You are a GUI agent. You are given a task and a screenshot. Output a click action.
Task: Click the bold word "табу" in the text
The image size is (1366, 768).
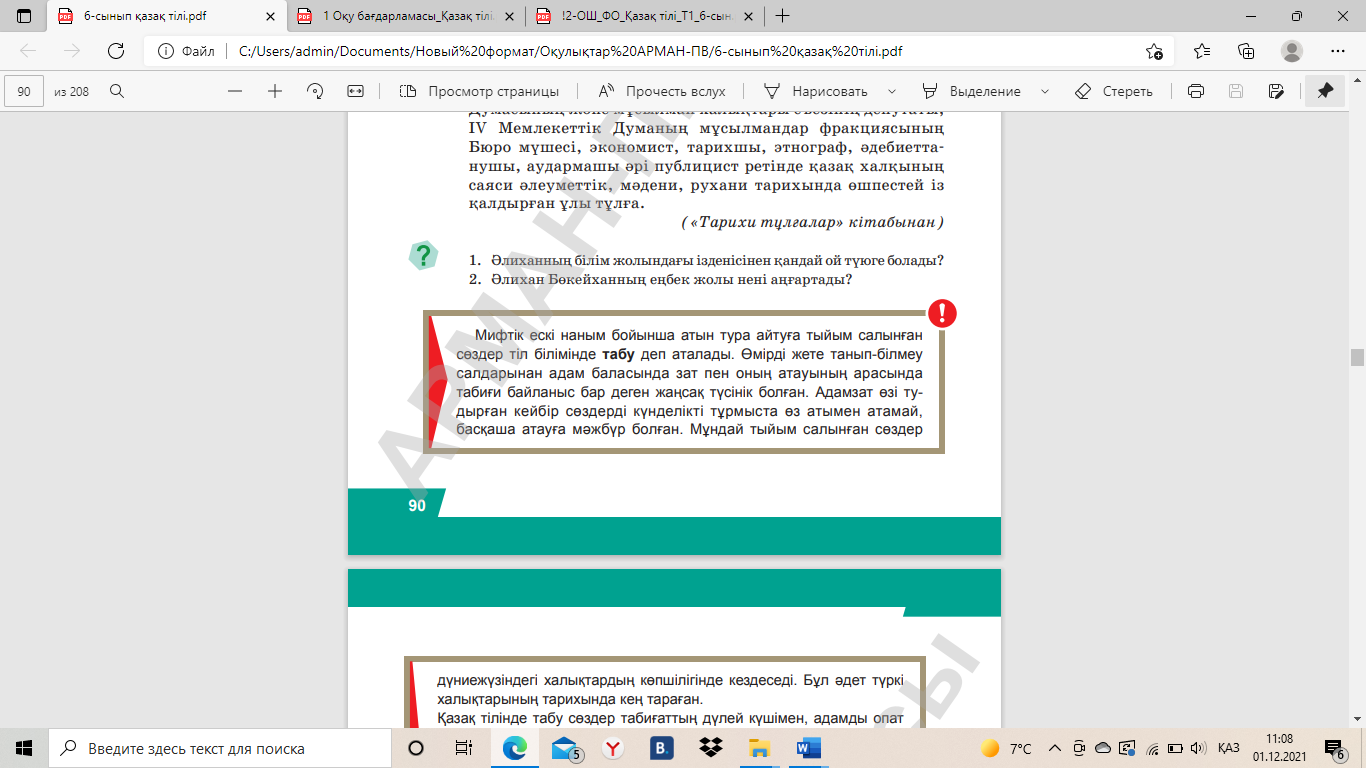click(619, 355)
